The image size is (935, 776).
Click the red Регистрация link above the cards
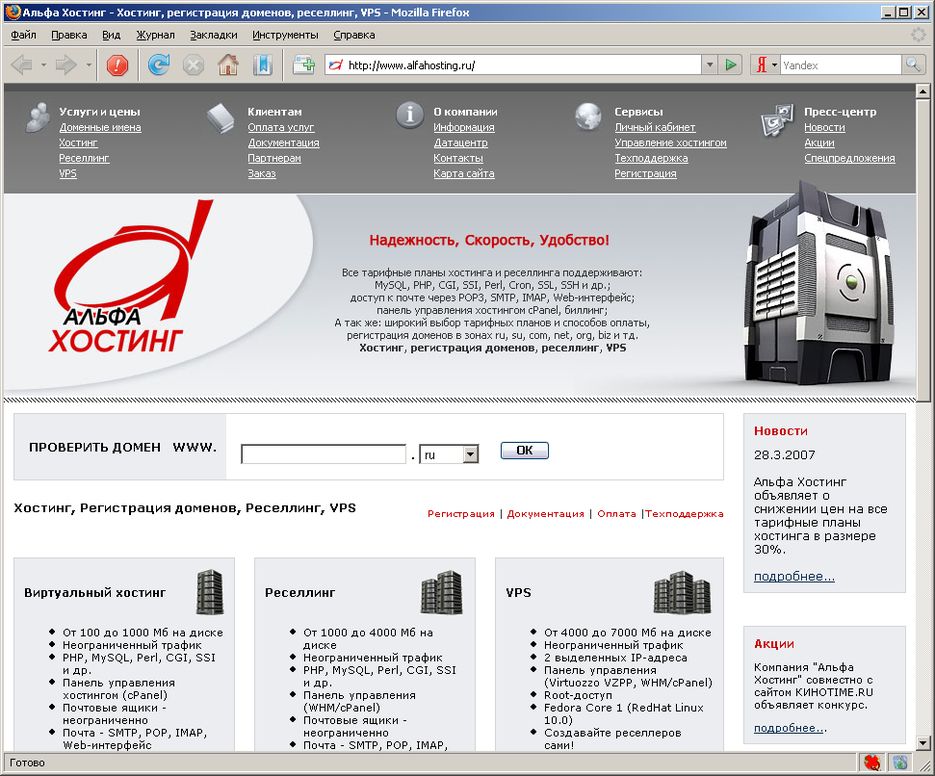tap(461, 514)
